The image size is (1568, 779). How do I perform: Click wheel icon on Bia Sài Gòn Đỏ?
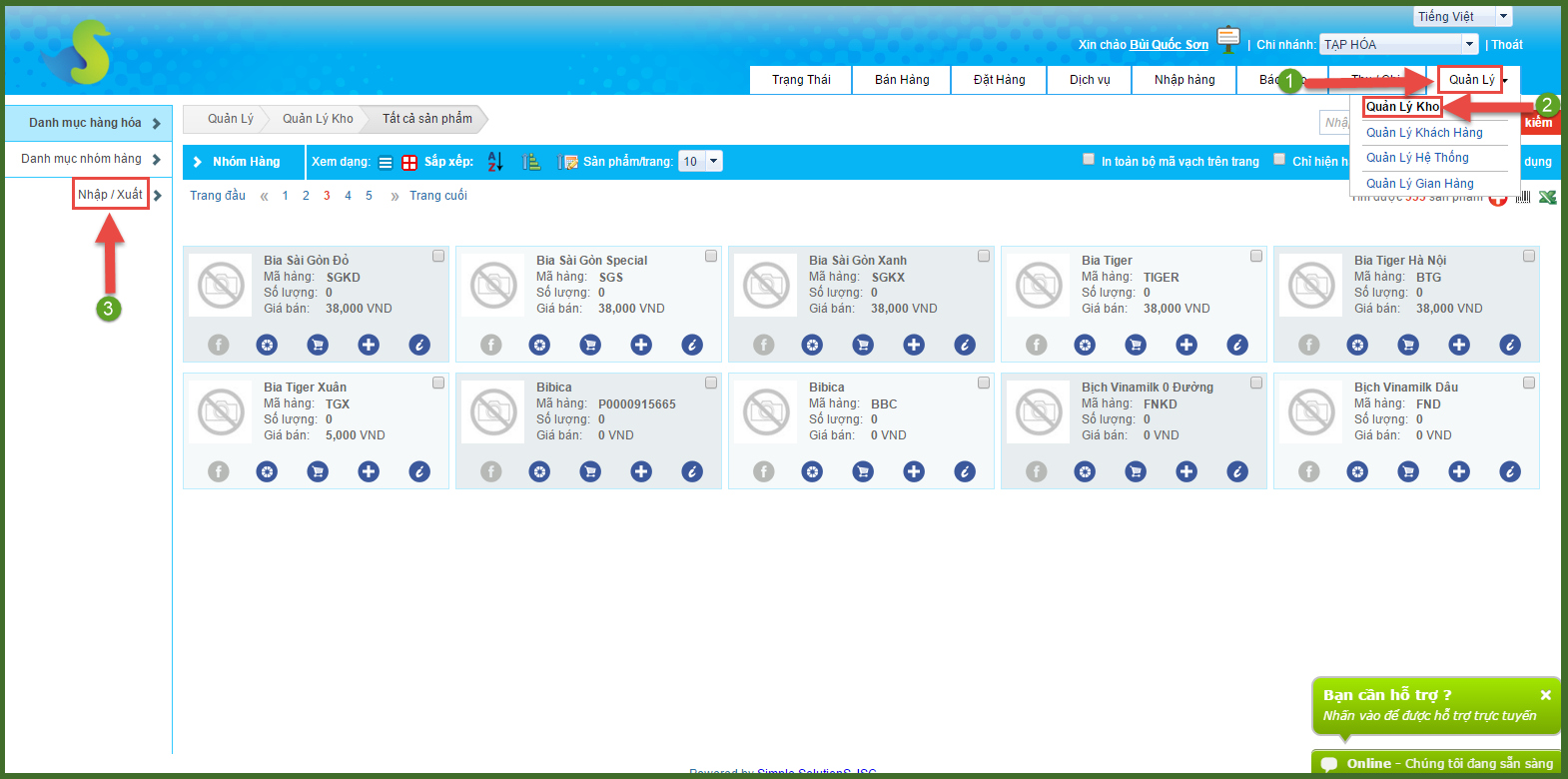tap(267, 345)
